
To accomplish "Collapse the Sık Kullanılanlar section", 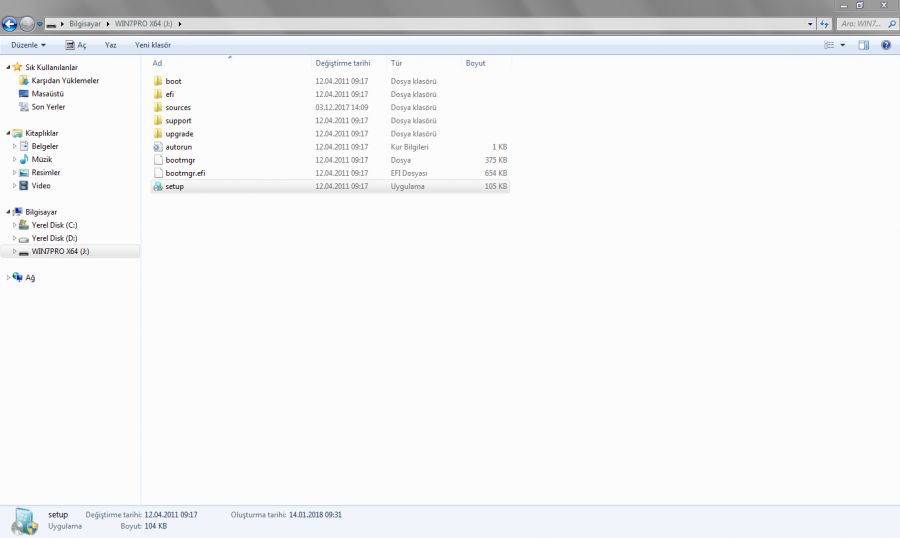I will pos(8,67).
